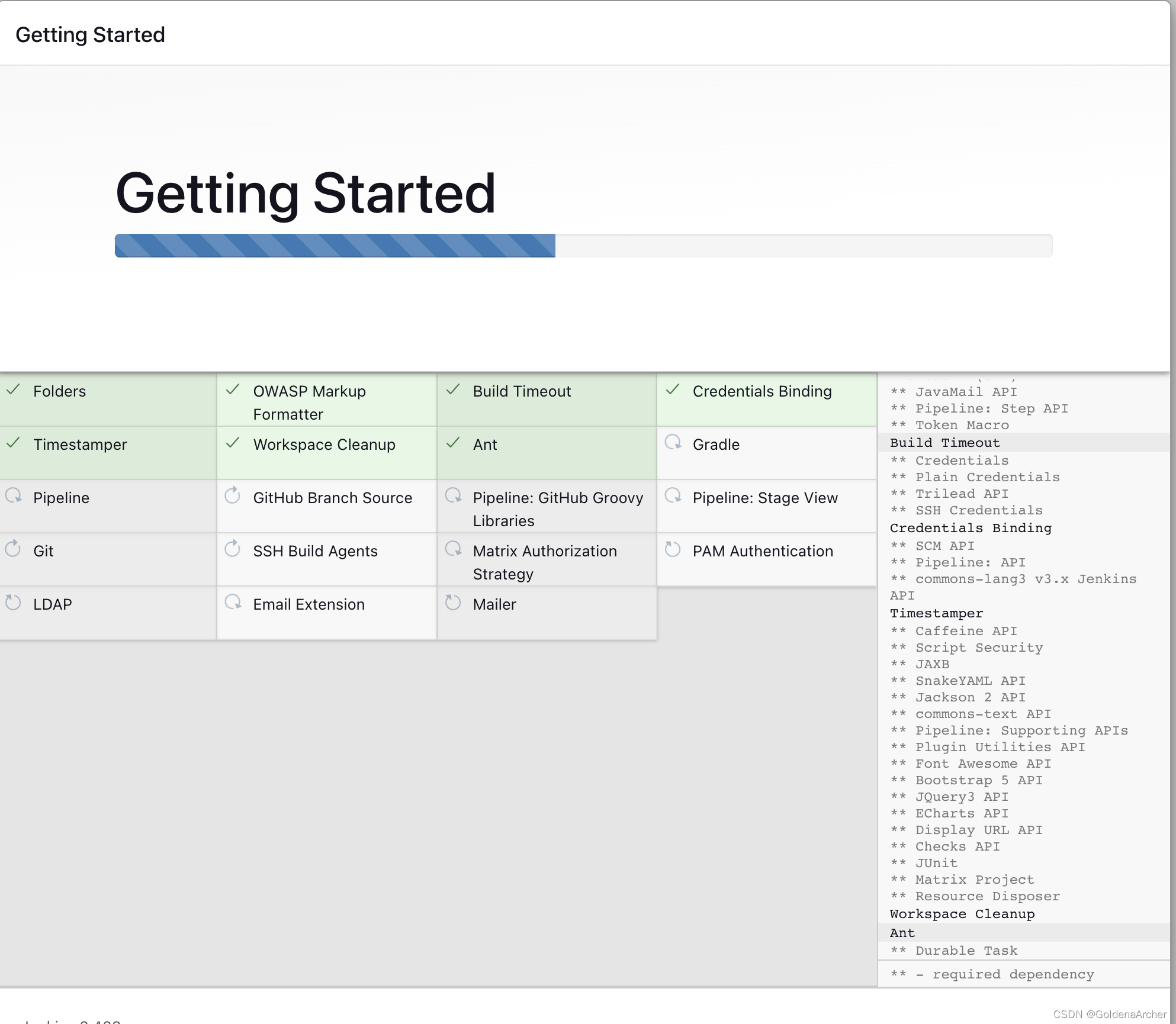Select the Folders plugin label
The height and width of the screenshot is (1024, 1176).
tap(59, 391)
